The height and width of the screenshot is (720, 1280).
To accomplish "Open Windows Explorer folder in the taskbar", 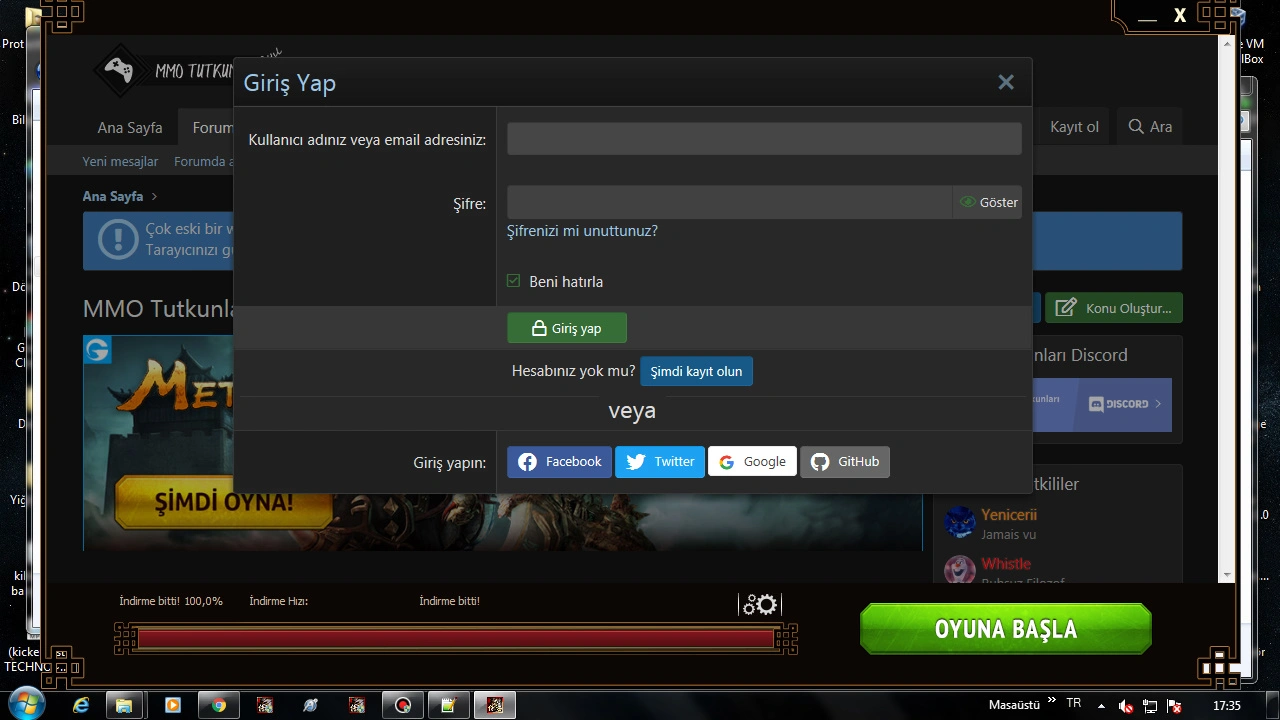I will pyautogui.click(x=125, y=705).
